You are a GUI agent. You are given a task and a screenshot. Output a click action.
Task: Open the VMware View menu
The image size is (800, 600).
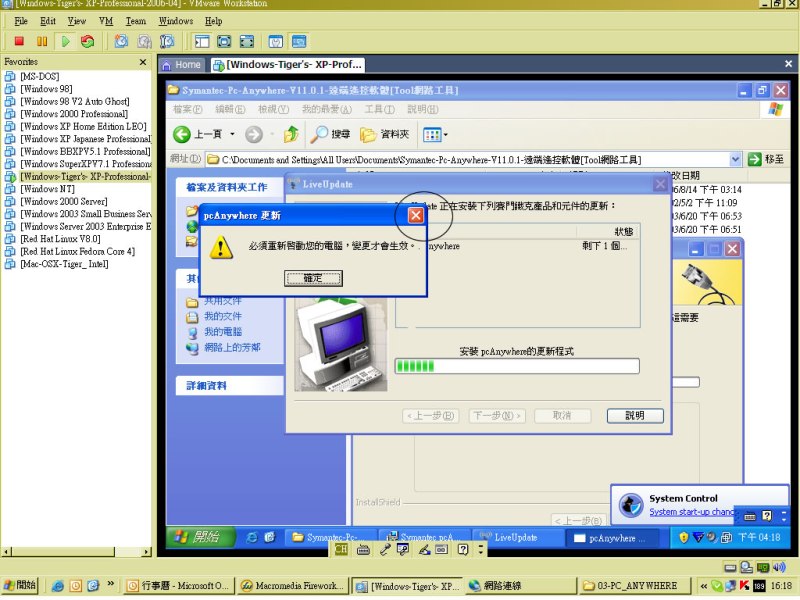(77, 21)
